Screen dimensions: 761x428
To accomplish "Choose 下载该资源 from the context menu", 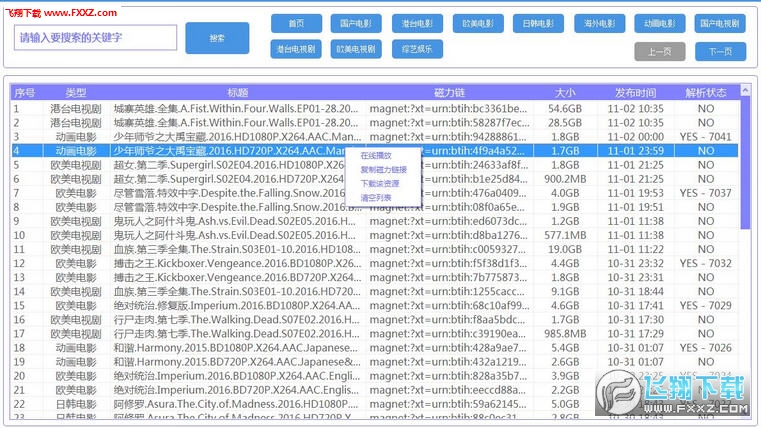I will (x=380, y=184).
